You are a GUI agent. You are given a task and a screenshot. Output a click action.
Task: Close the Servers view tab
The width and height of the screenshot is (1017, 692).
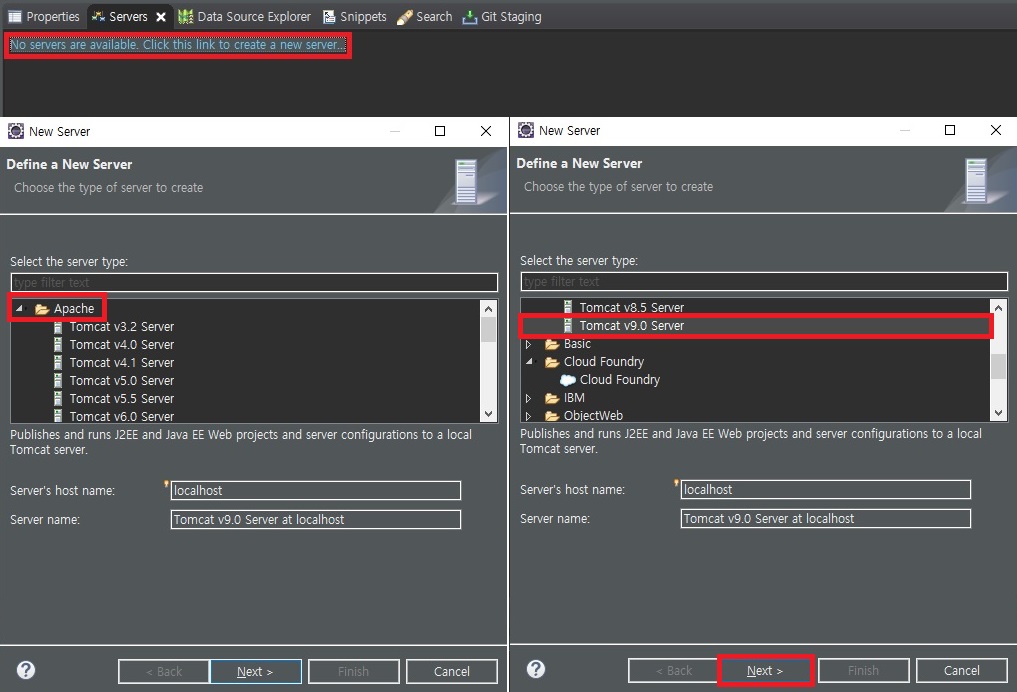click(x=161, y=17)
